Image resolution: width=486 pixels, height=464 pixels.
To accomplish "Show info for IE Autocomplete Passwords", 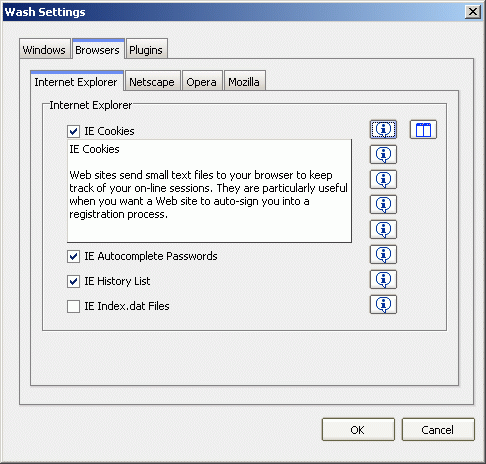I will pos(383,254).
